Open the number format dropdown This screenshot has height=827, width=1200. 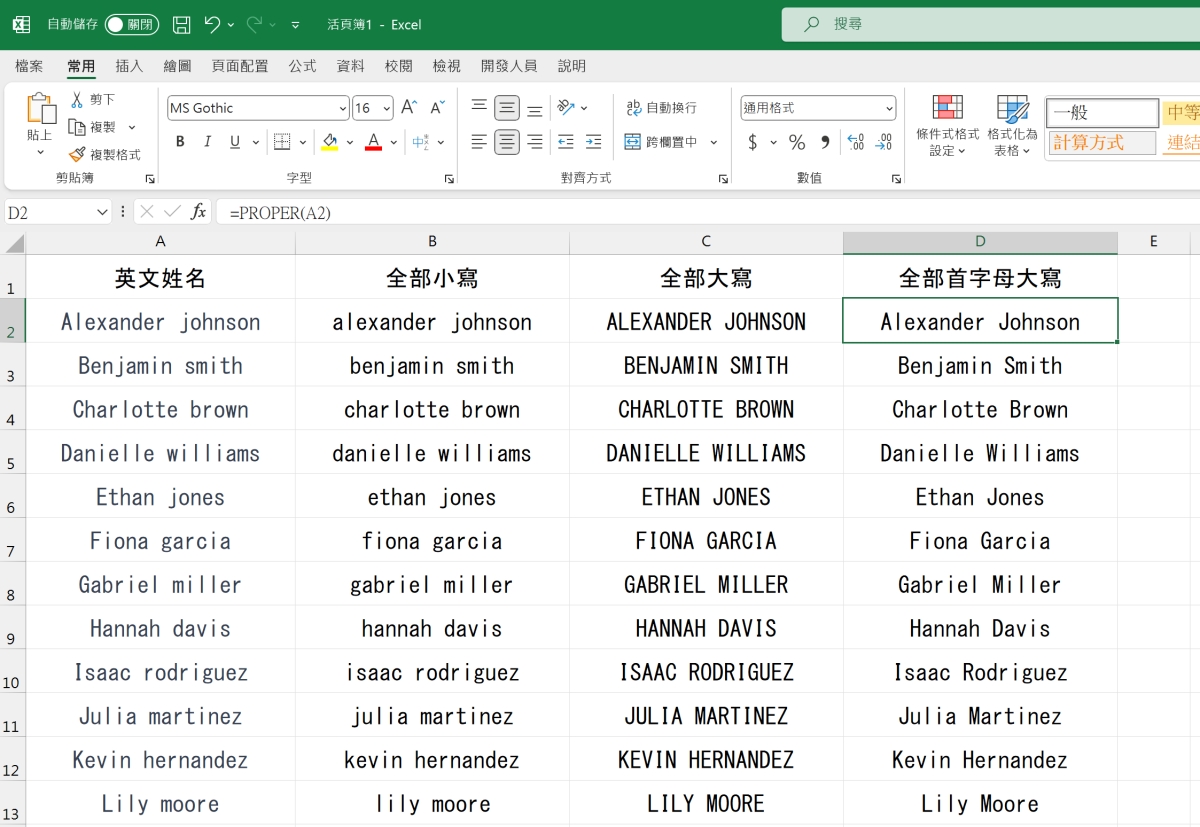tap(889, 108)
